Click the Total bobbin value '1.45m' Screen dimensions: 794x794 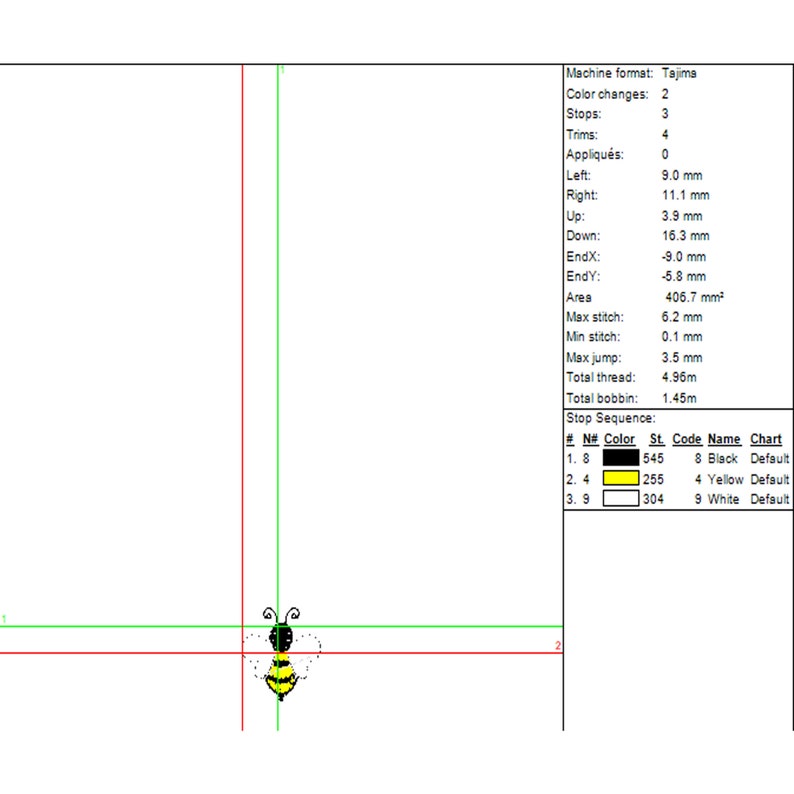click(x=679, y=398)
